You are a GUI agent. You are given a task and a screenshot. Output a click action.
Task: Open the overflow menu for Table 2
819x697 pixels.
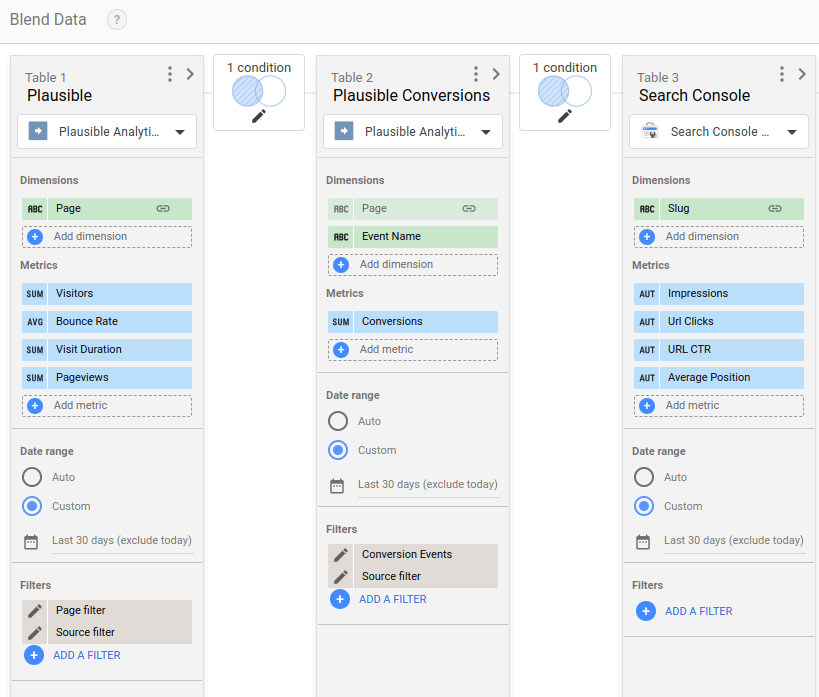pyautogui.click(x=475, y=74)
